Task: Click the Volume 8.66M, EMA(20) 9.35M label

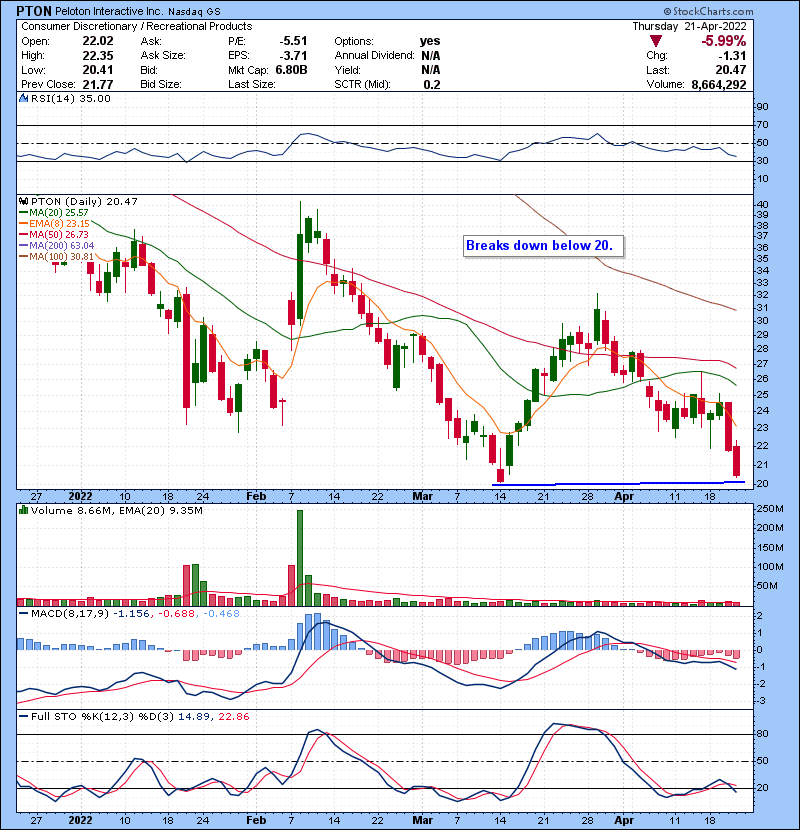Action: click(116, 510)
